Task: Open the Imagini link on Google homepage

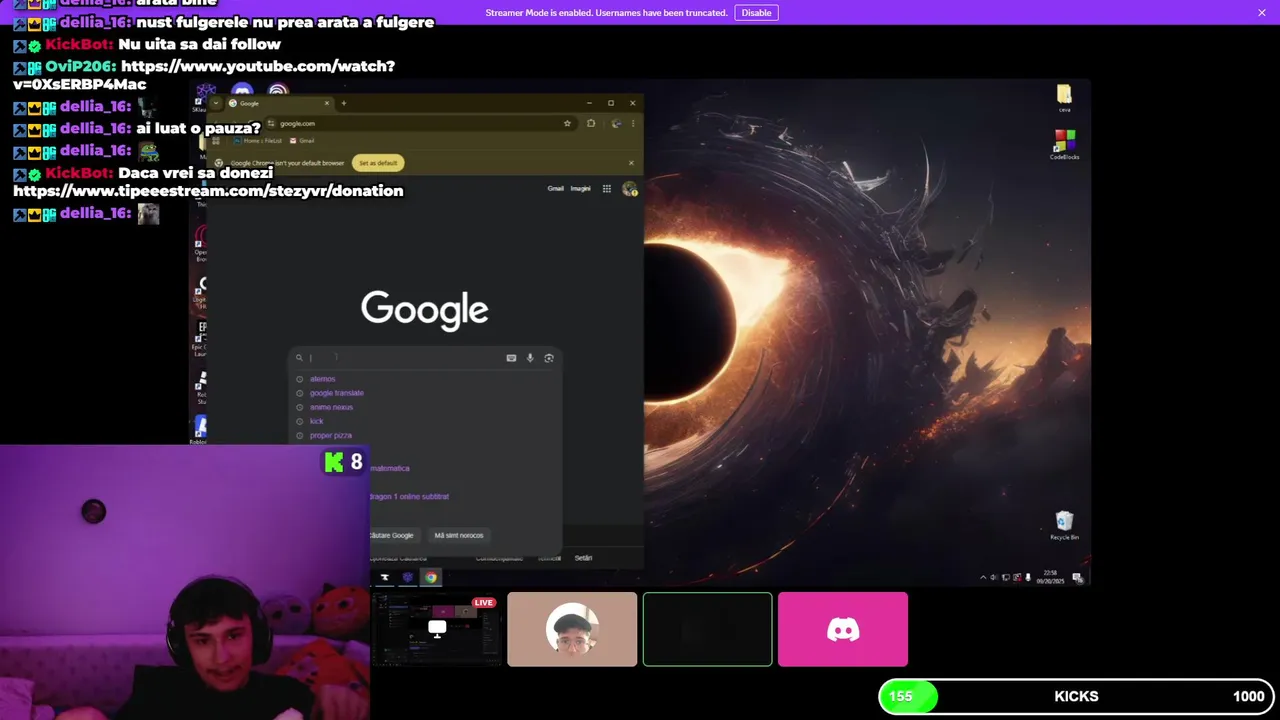Action: point(580,188)
